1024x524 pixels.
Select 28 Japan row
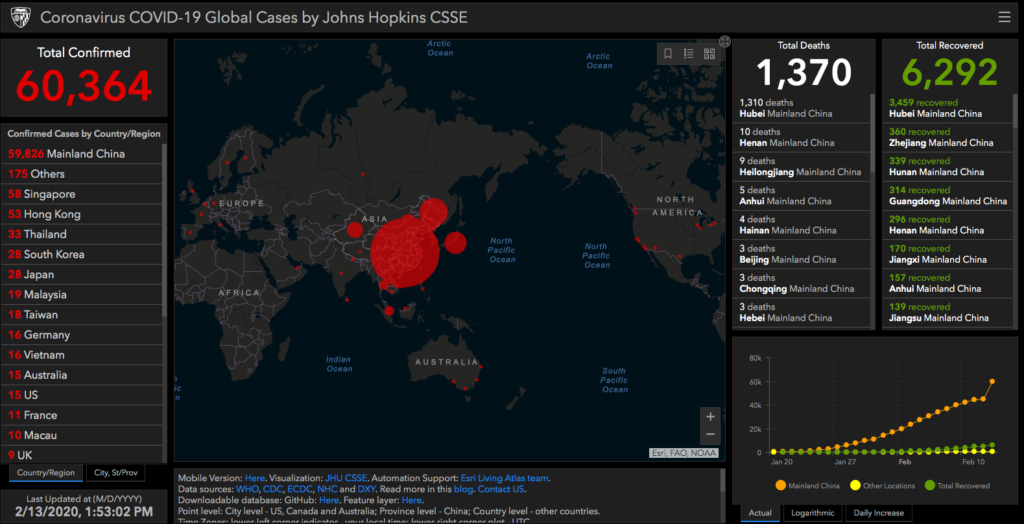pyautogui.click(x=84, y=274)
